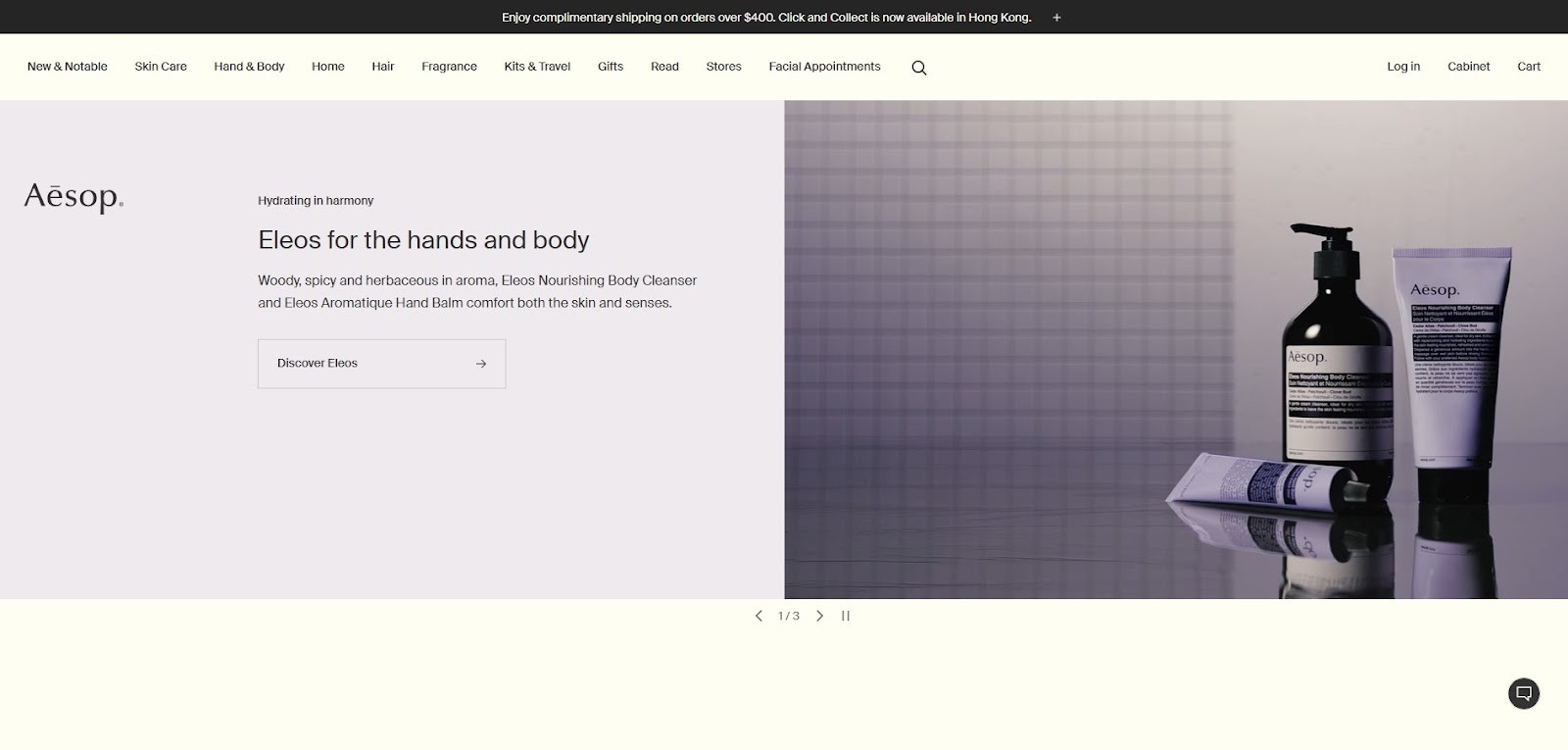The height and width of the screenshot is (750, 1568).
Task: Open the Kits & Travel menu
Action: tap(537, 67)
